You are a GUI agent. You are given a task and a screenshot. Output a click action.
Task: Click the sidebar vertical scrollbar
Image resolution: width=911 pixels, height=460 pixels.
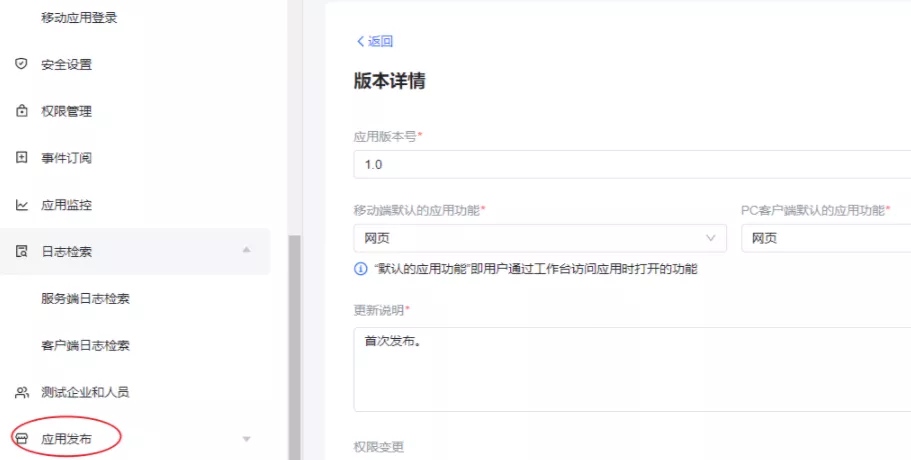pos(295,347)
